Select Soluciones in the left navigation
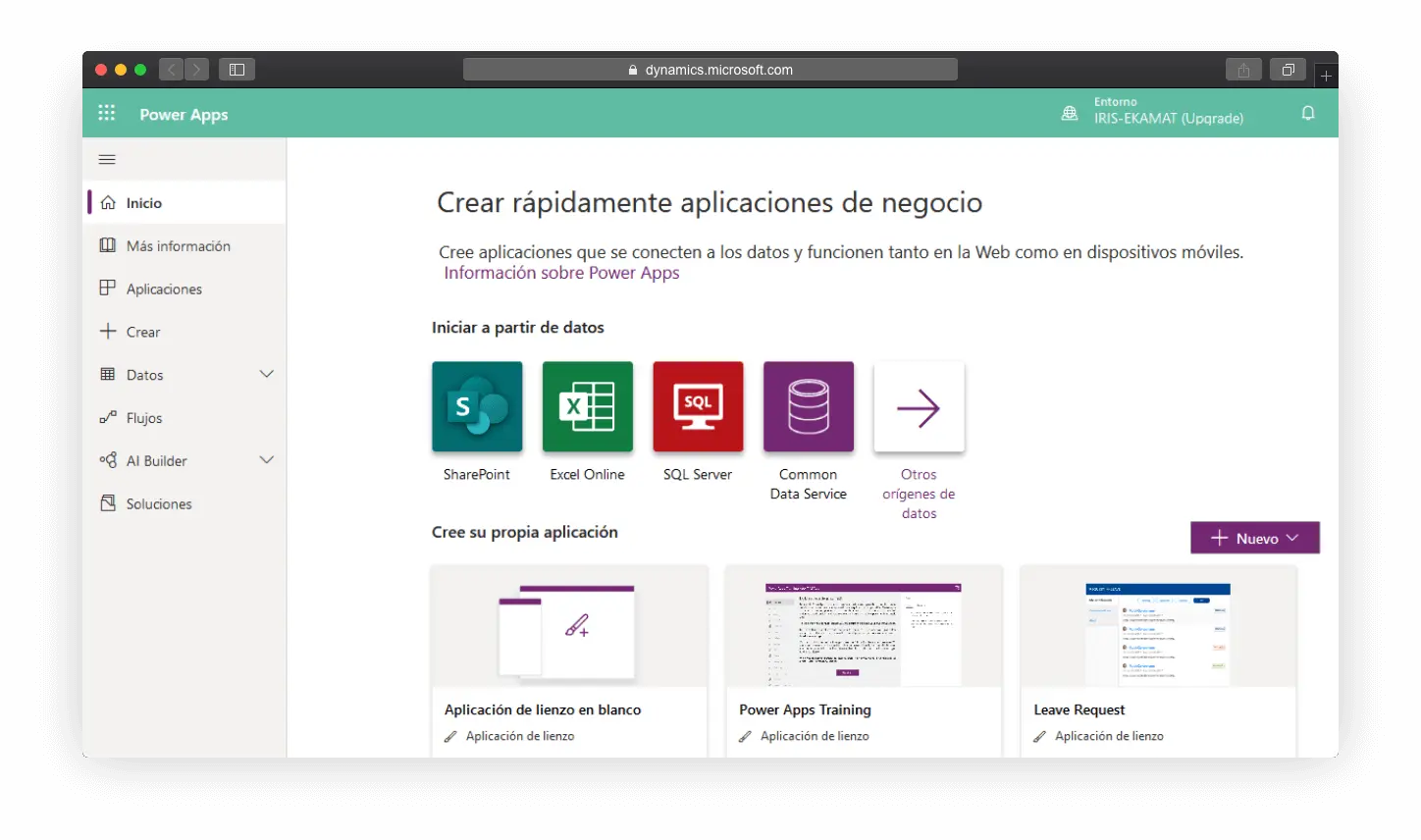Viewport: 1421px width, 840px height. (x=159, y=504)
